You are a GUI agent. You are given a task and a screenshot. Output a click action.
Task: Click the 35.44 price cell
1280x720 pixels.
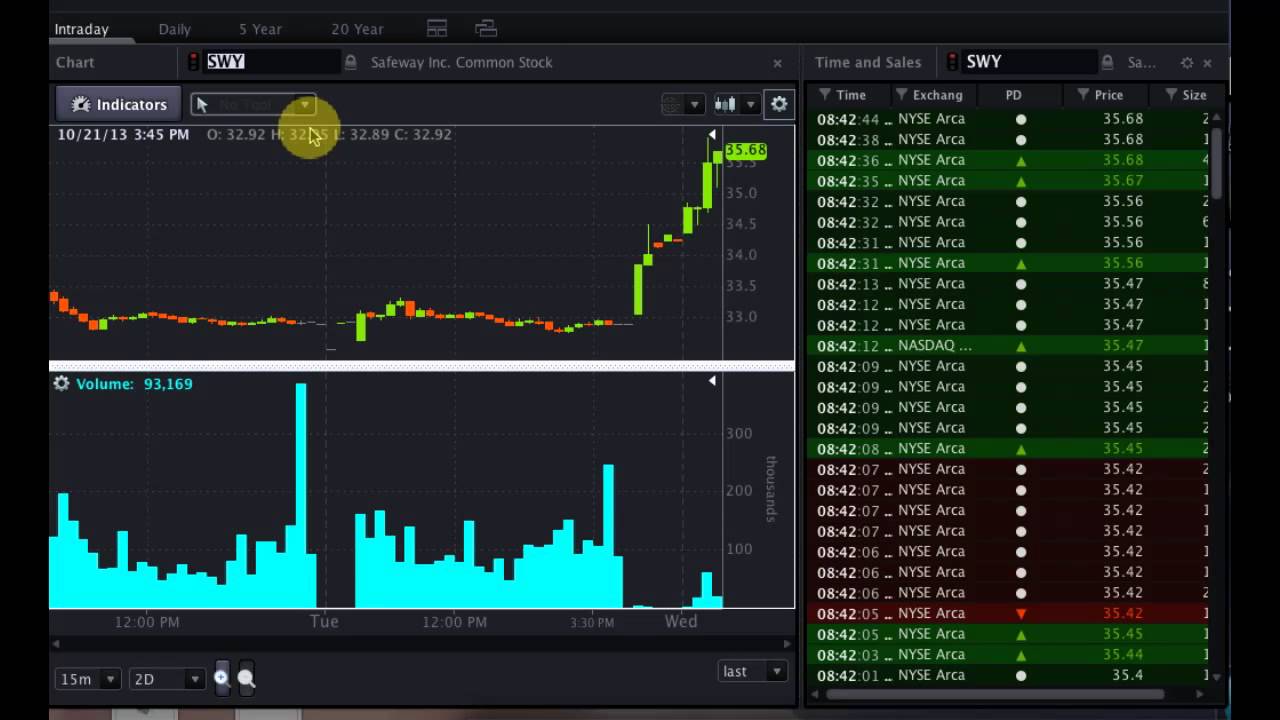pyautogui.click(x=1123, y=654)
